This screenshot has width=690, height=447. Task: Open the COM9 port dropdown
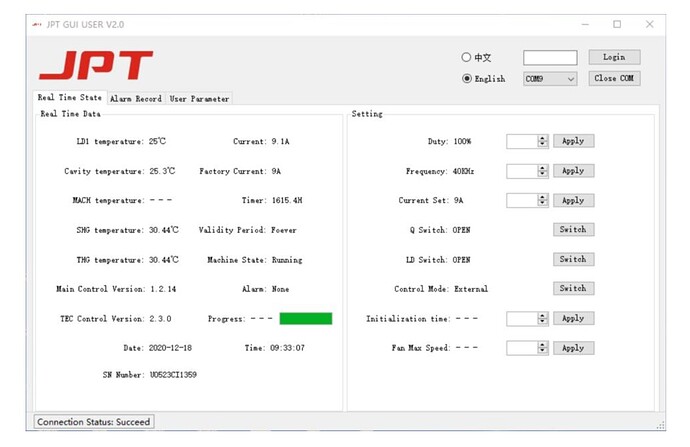[550, 79]
